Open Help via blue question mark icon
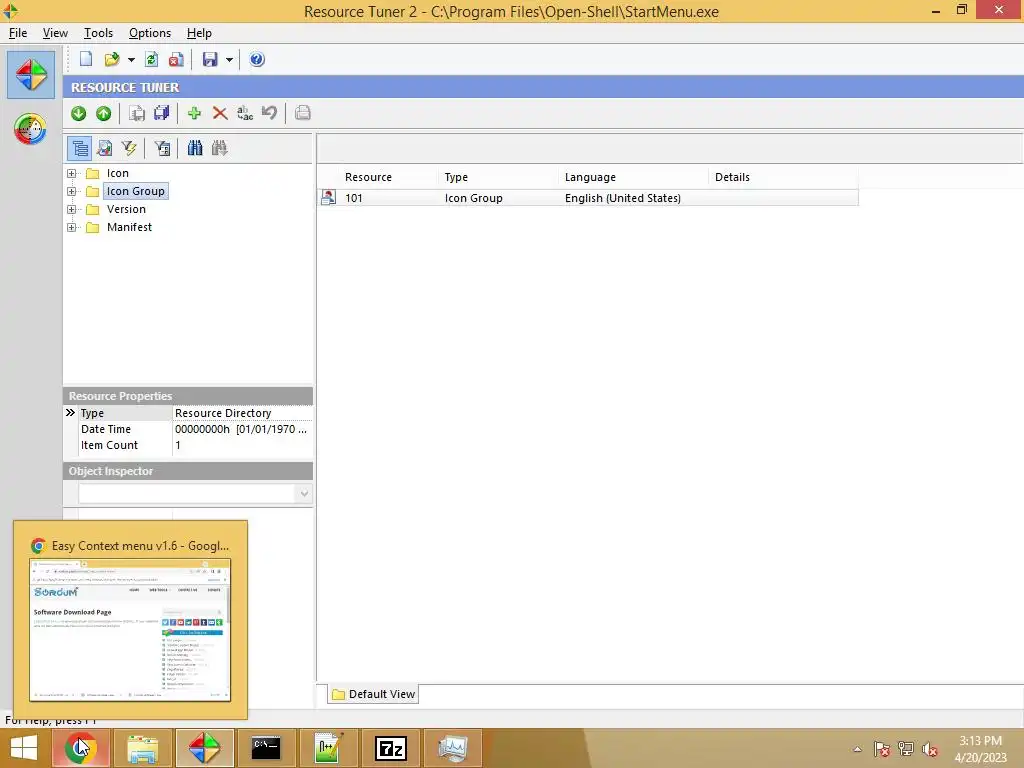 257,59
